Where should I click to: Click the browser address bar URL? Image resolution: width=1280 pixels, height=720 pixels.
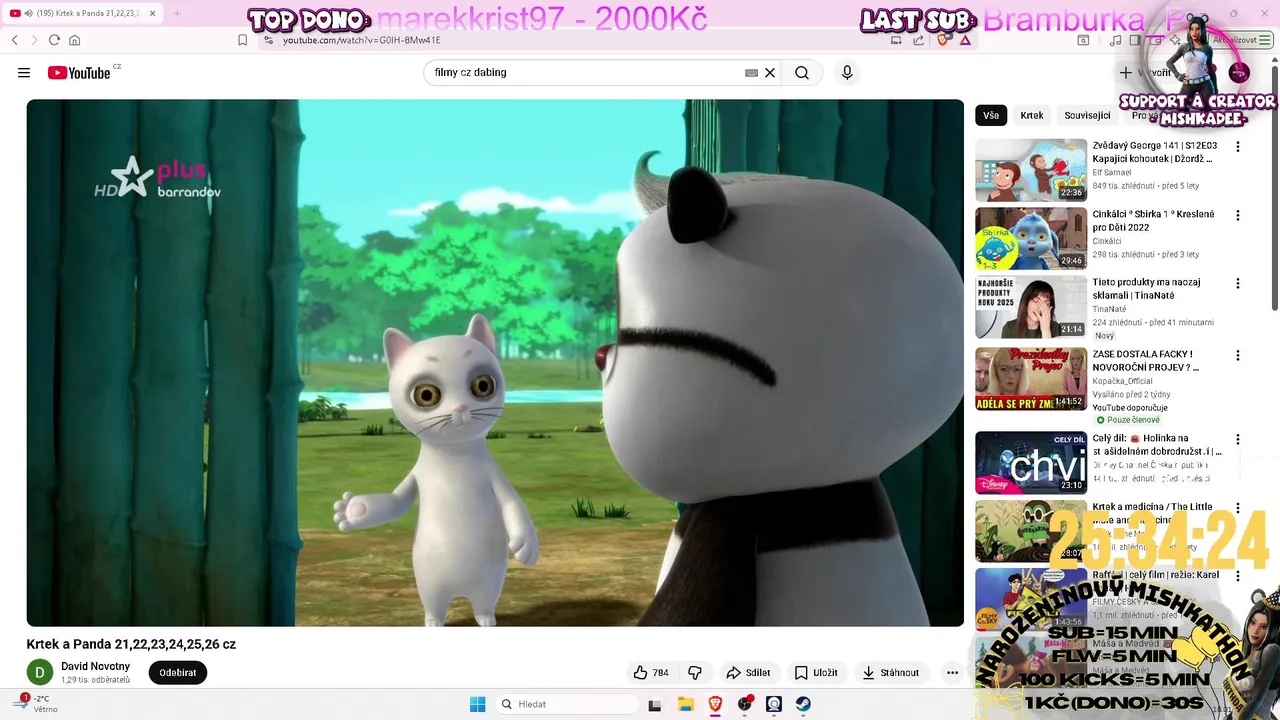pyautogui.click(x=362, y=40)
